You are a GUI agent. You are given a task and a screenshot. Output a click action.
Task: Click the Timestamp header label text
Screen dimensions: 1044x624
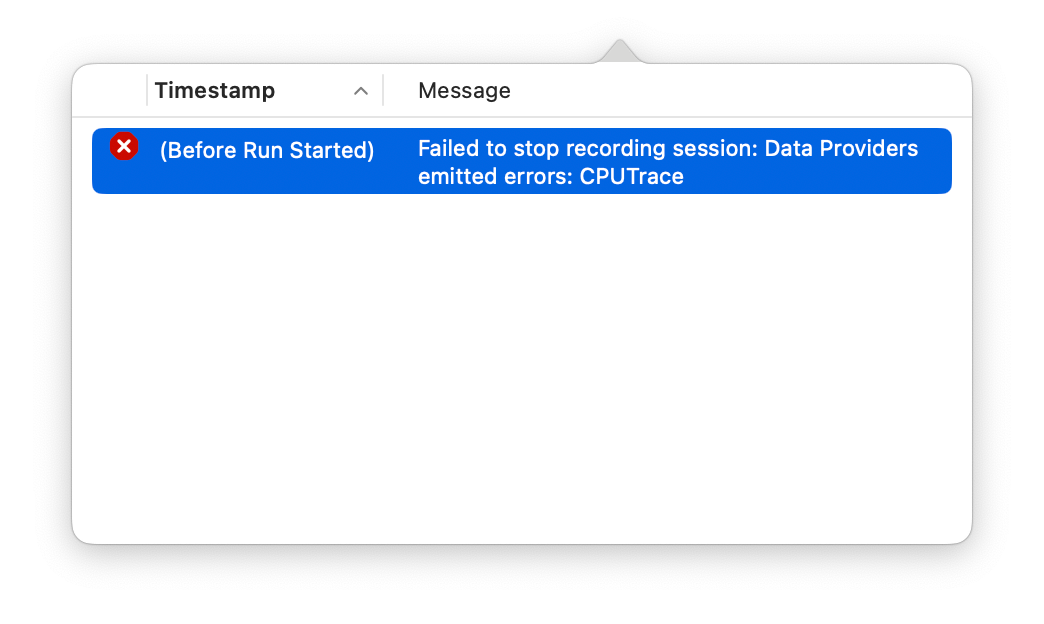(x=214, y=90)
